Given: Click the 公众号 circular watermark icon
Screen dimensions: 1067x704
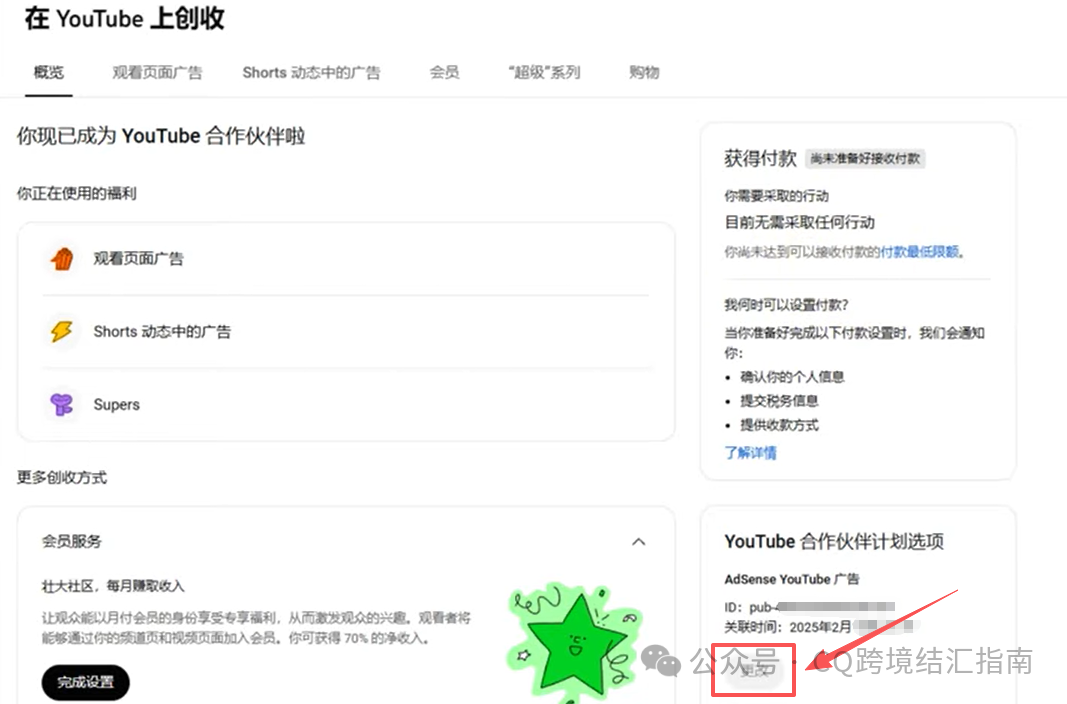Looking at the screenshot, I should tap(660, 661).
